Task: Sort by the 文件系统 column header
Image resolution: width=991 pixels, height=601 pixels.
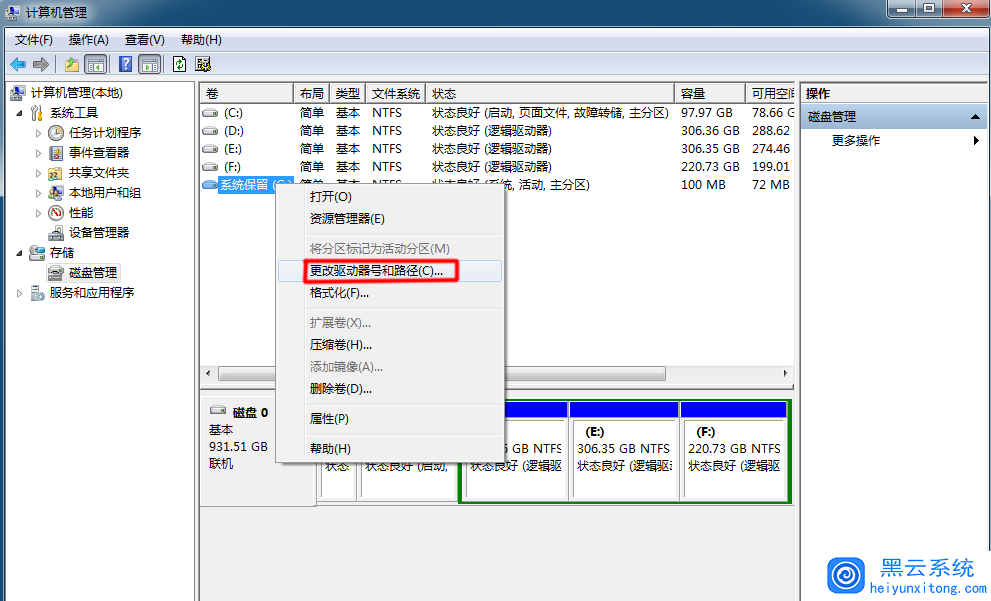Action: (x=396, y=94)
